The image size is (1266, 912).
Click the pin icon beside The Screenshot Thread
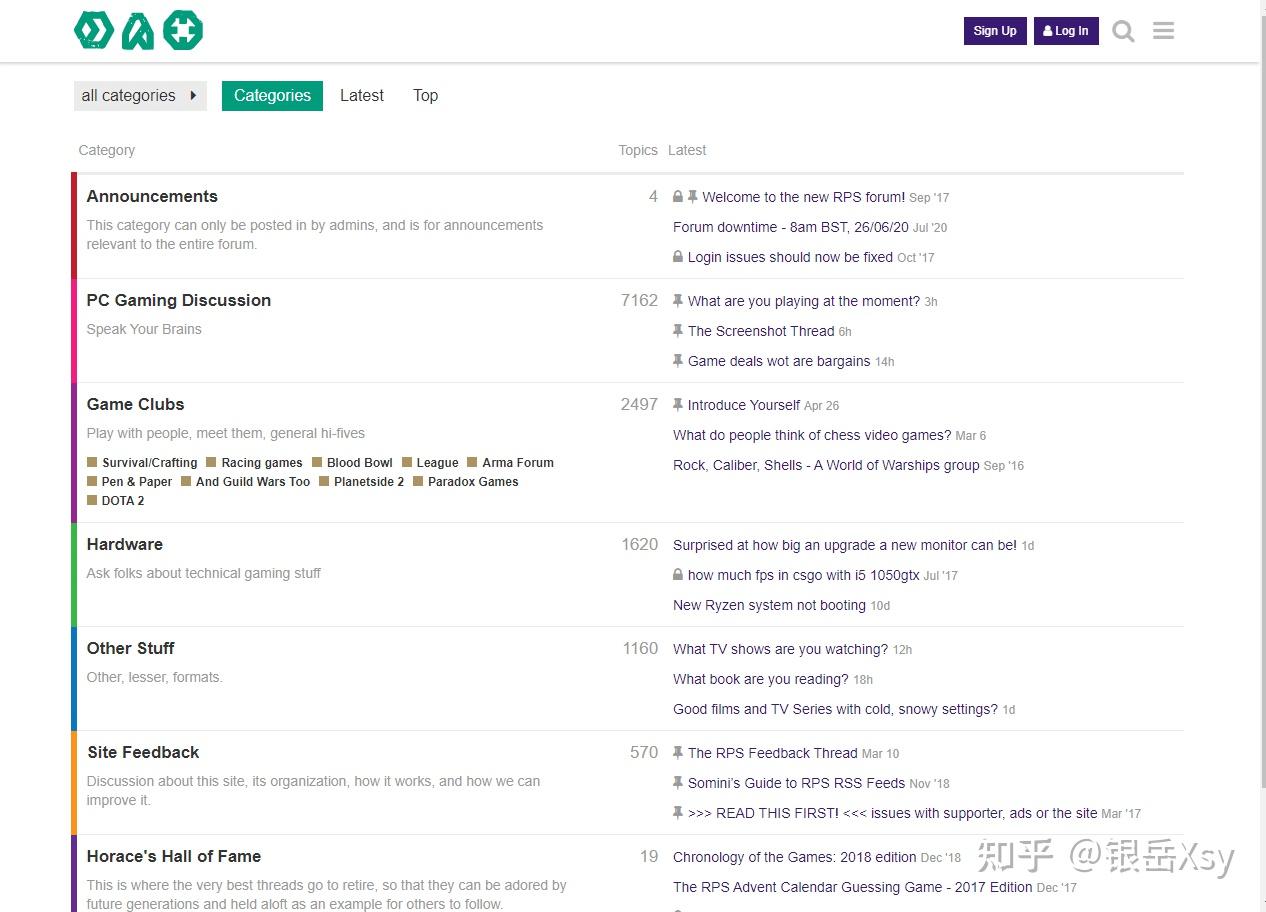(678, 331)
